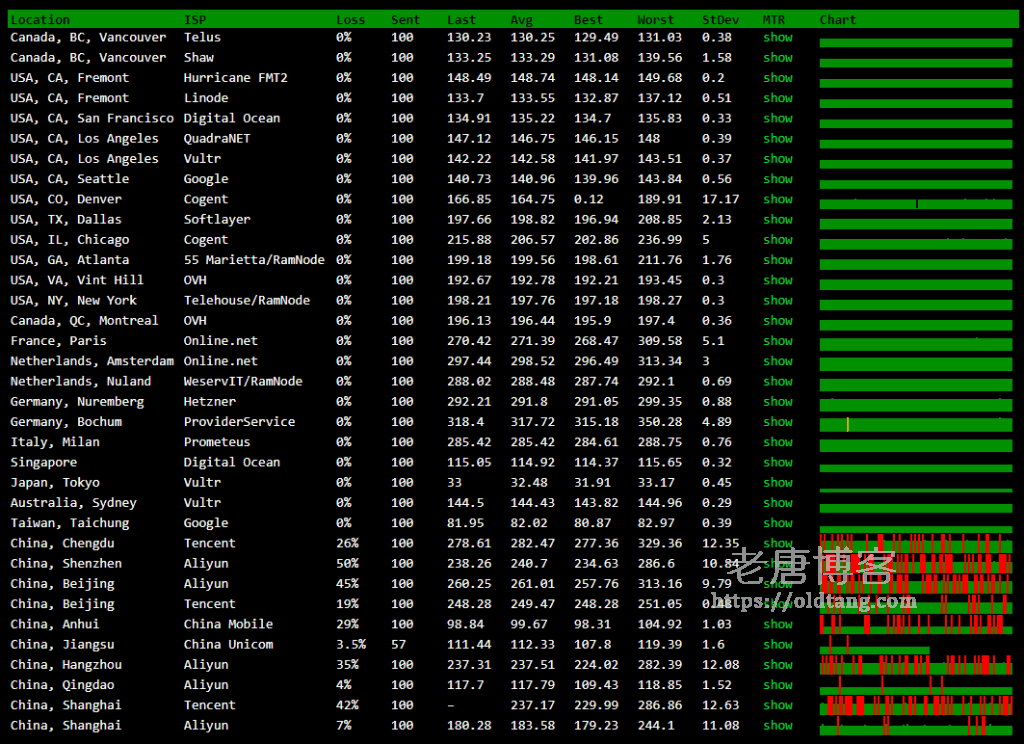Click show for Linode Fremont

tap(778, 98)
